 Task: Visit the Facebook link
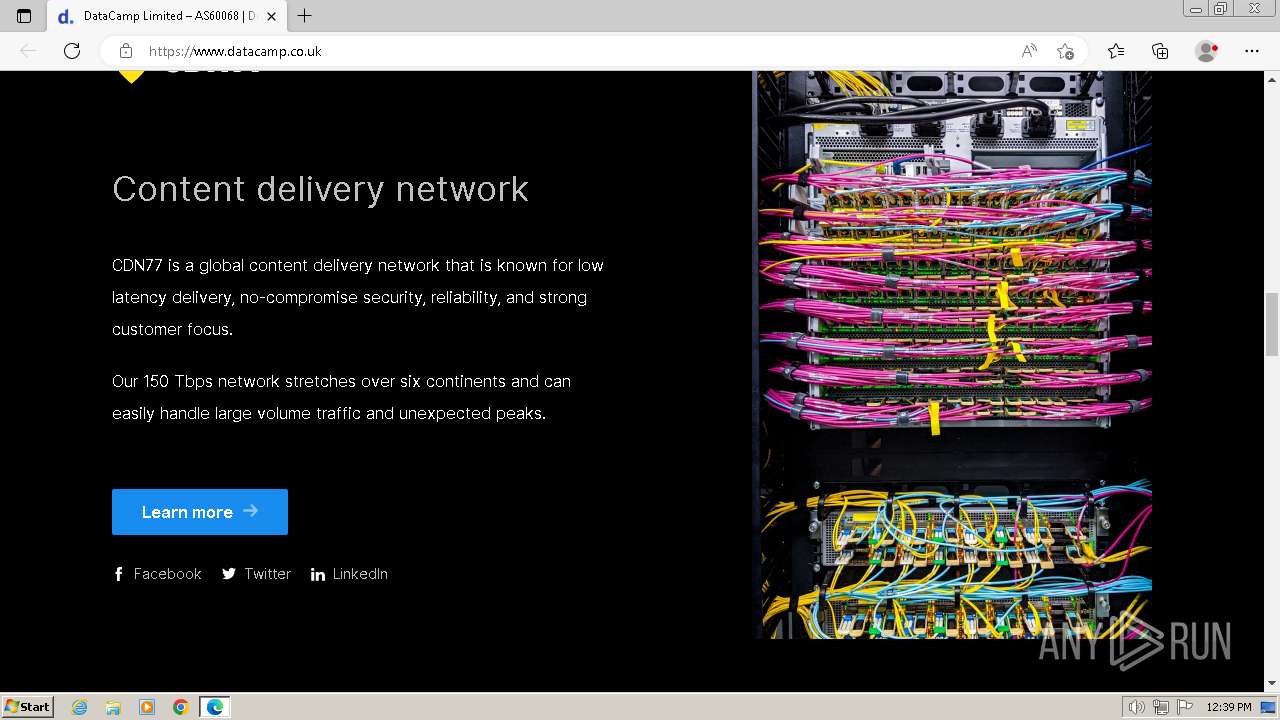pyautogui.click(x=157, y=574)
